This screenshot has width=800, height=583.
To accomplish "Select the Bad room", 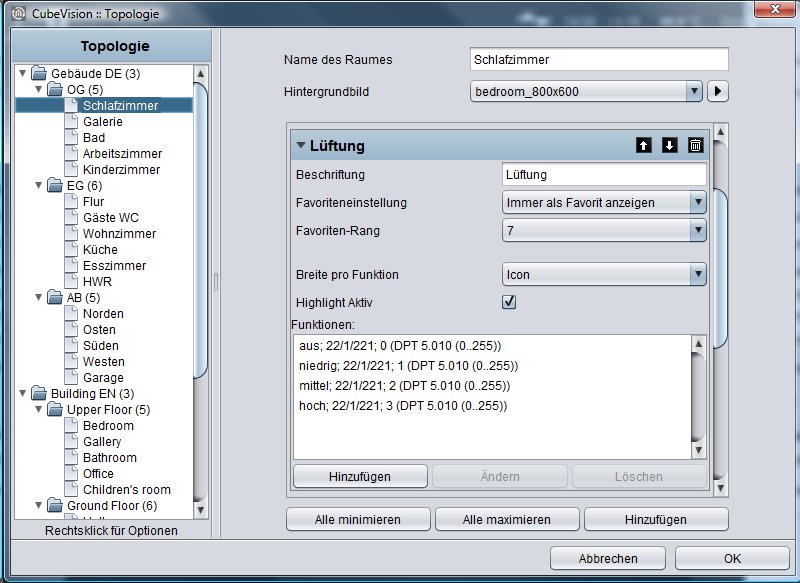I will pyautogui.click(x=94, y=138).
